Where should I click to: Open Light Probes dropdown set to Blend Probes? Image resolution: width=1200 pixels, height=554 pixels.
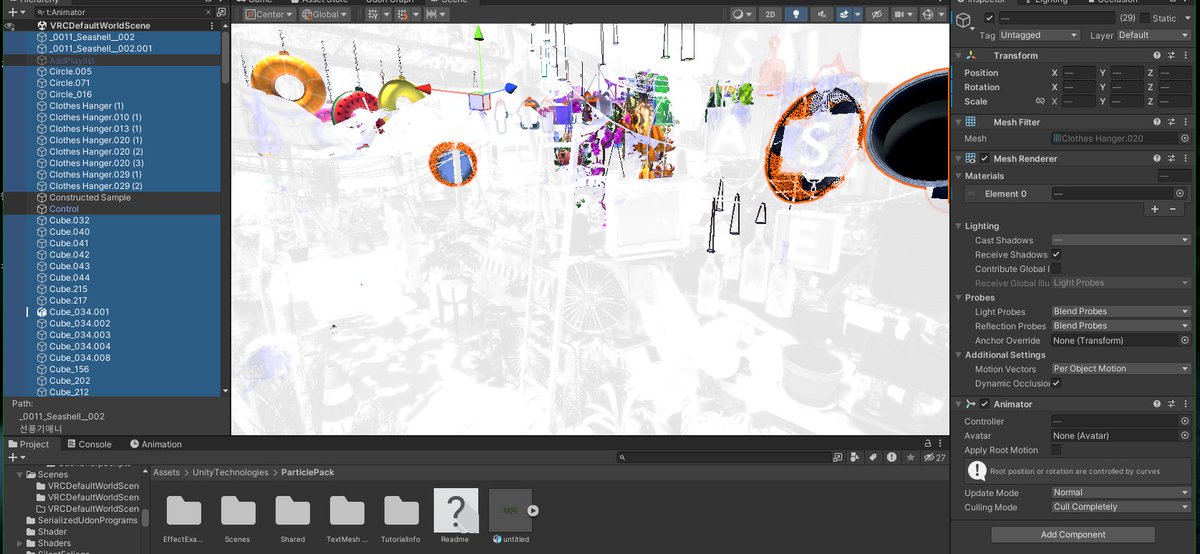point(1121,312)
